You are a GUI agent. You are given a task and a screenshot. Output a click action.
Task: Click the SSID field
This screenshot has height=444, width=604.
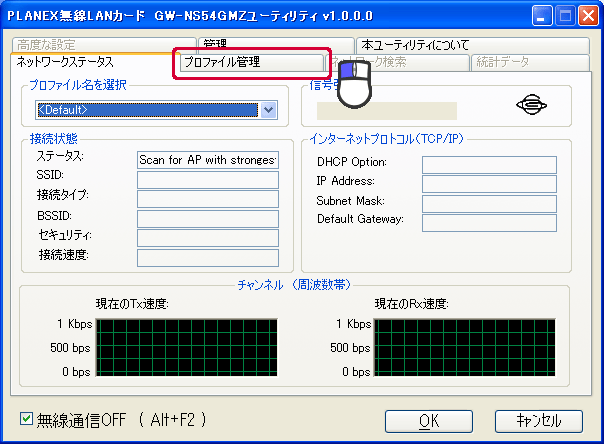pyautogui.click(x=208, y=179)
